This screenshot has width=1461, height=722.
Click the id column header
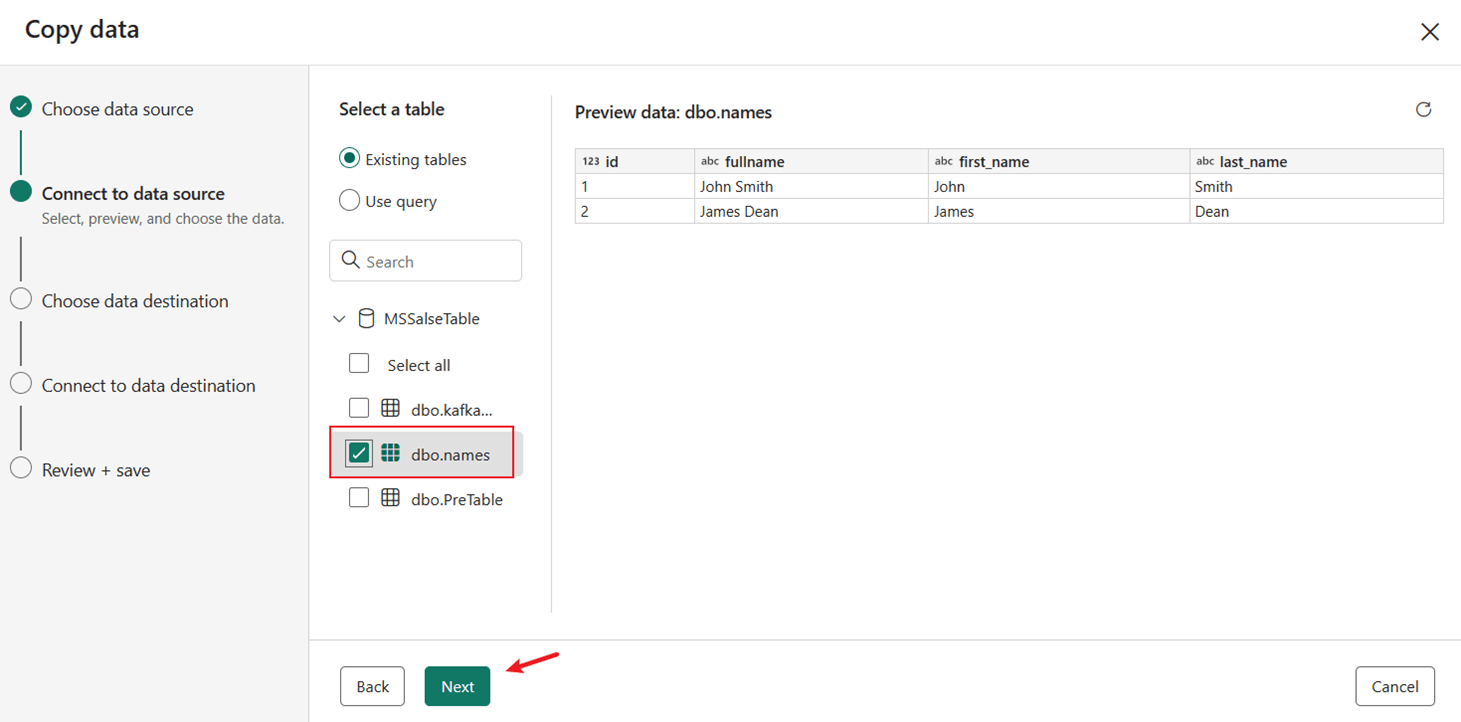click(635, 161)
